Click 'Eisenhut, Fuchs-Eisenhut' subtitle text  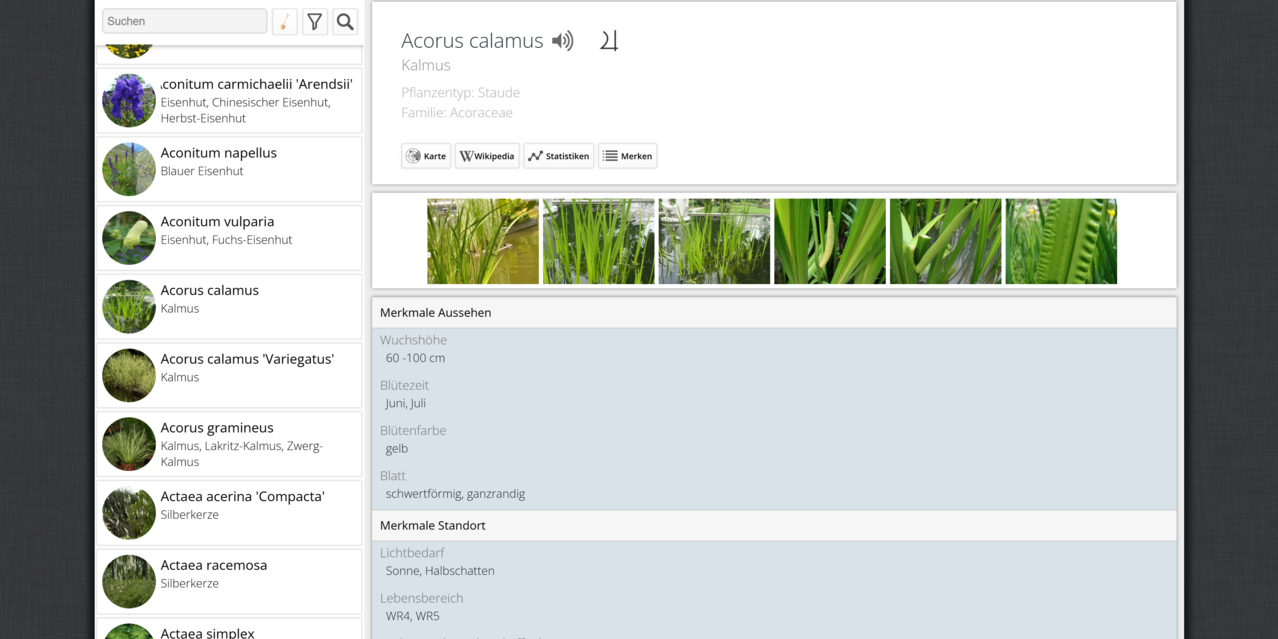[x=227, y=240]
